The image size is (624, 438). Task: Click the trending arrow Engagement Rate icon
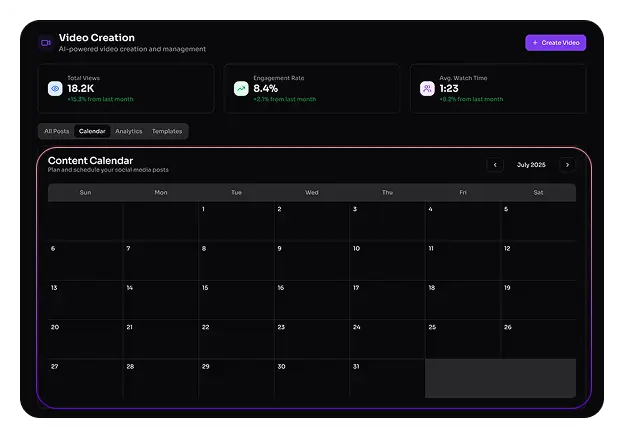tap(241, 88)
